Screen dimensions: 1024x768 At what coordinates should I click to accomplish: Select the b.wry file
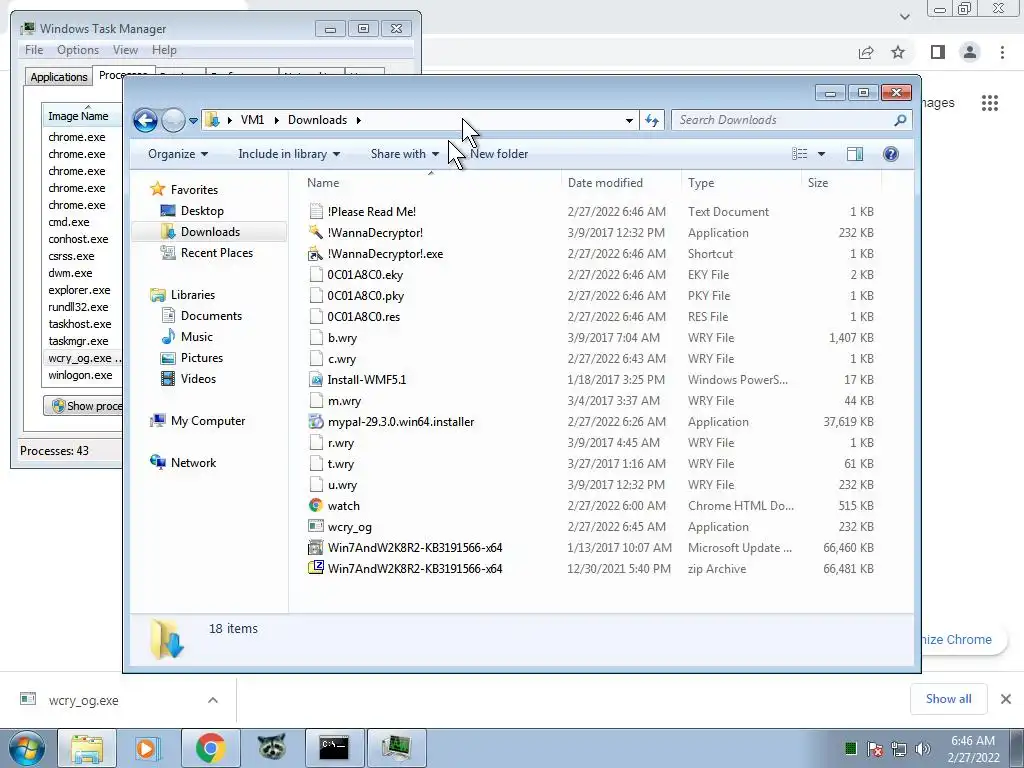(x=342, y=338)
